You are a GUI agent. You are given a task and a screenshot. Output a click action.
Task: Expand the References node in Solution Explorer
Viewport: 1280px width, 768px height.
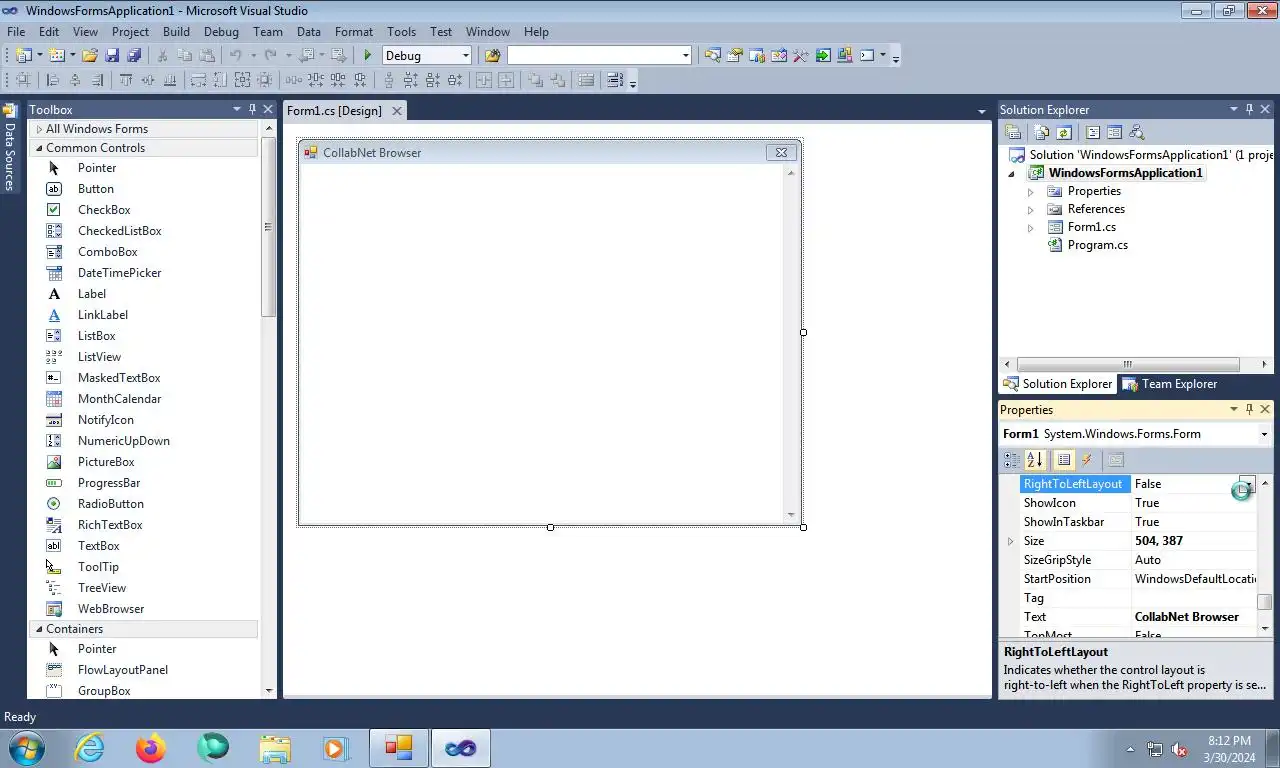(1031, 210)
